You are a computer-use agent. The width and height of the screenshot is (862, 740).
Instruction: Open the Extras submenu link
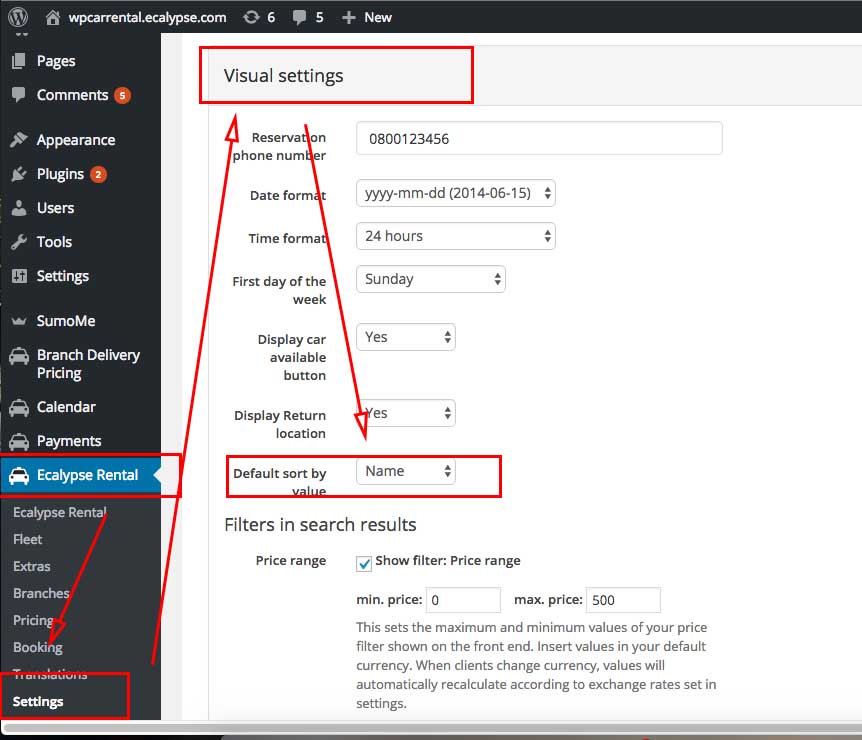coord(32,566)
